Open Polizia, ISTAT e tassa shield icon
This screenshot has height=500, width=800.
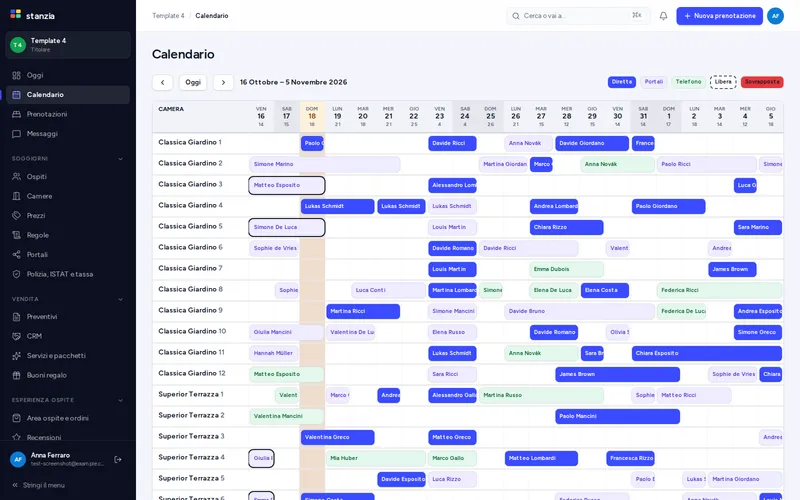pos(16,274)
